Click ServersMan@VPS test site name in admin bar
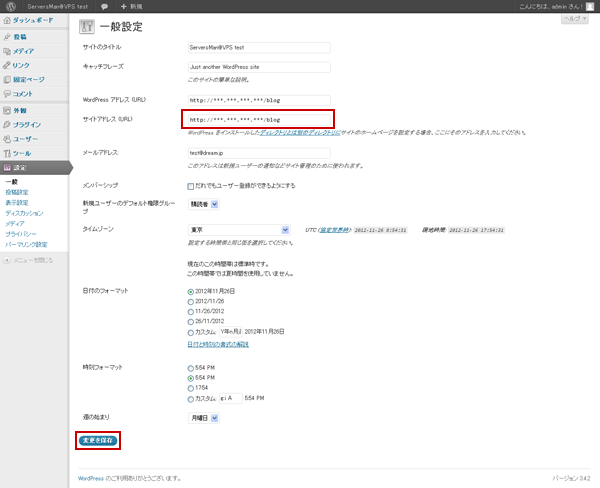Viewport: 600px width, 488px height. coord(57,7)
